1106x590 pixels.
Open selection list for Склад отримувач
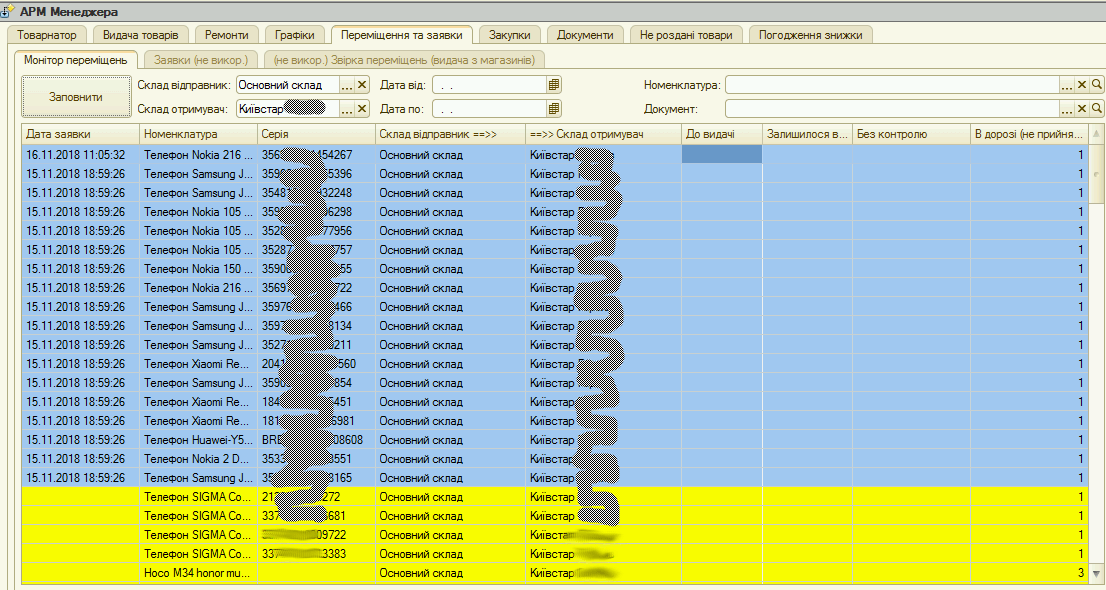point(347,109)
